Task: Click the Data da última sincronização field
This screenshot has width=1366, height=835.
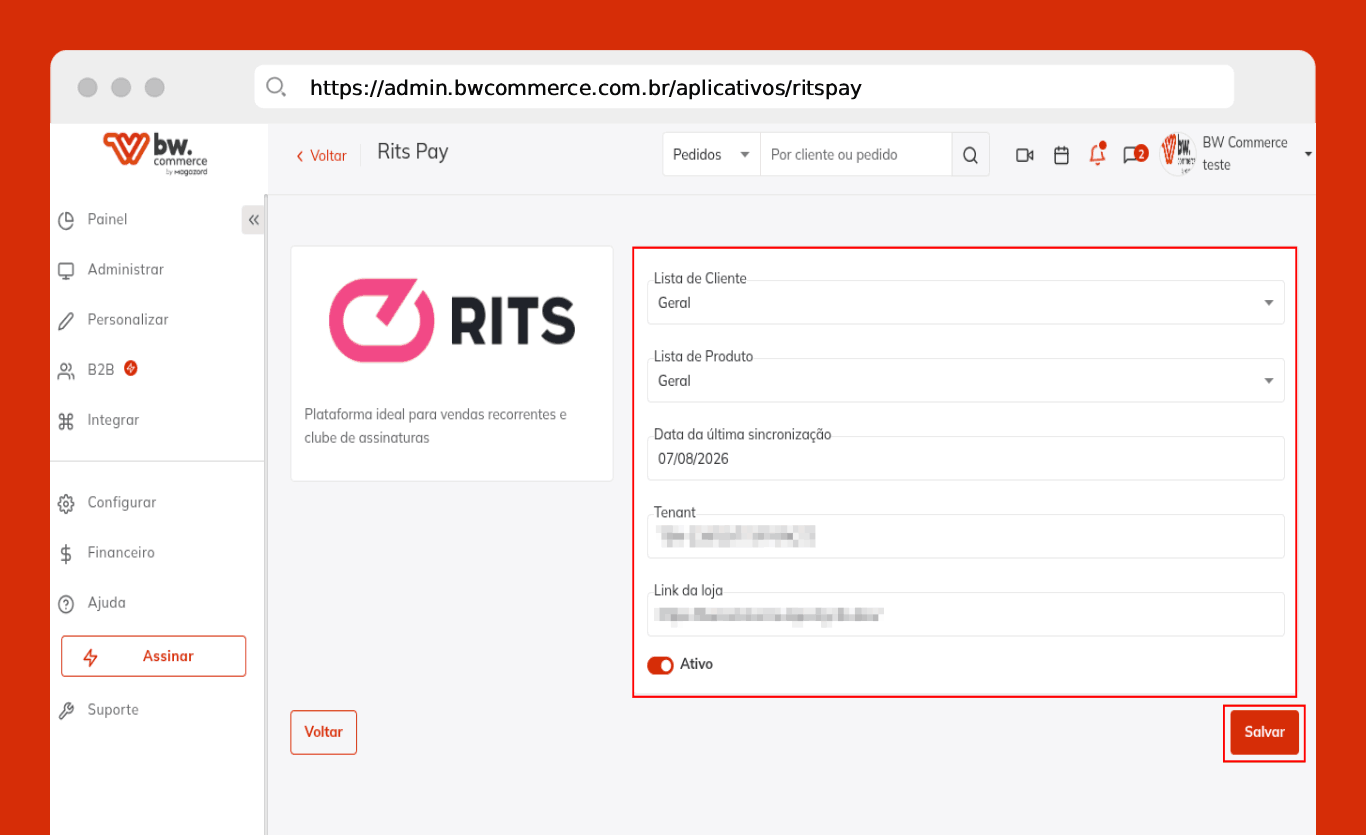Action: pyautogui.click(x=966, y=458)
